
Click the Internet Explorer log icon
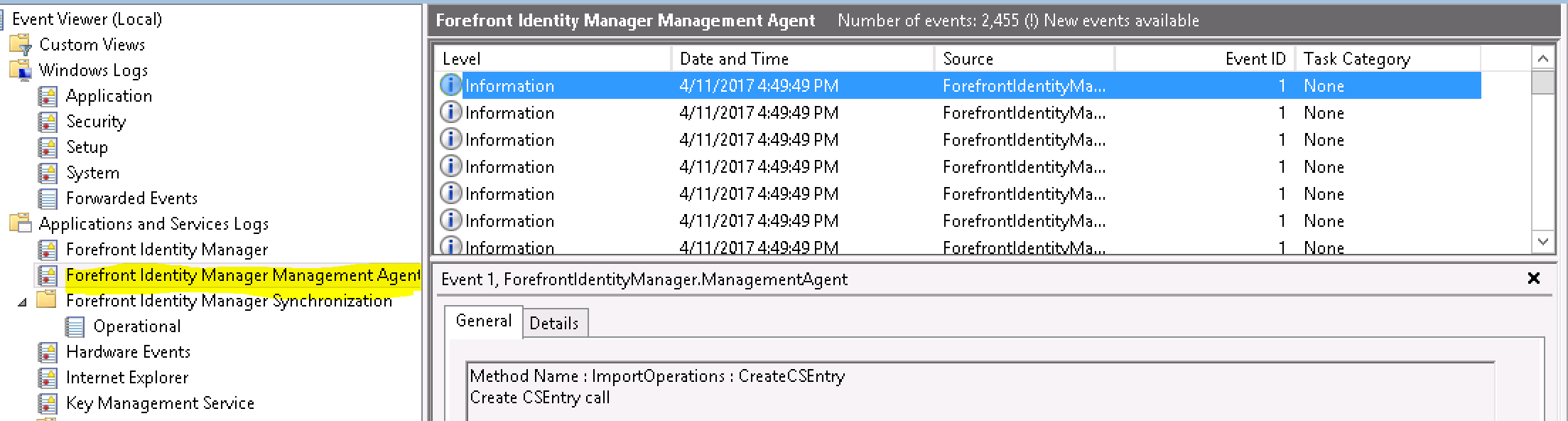48,378
